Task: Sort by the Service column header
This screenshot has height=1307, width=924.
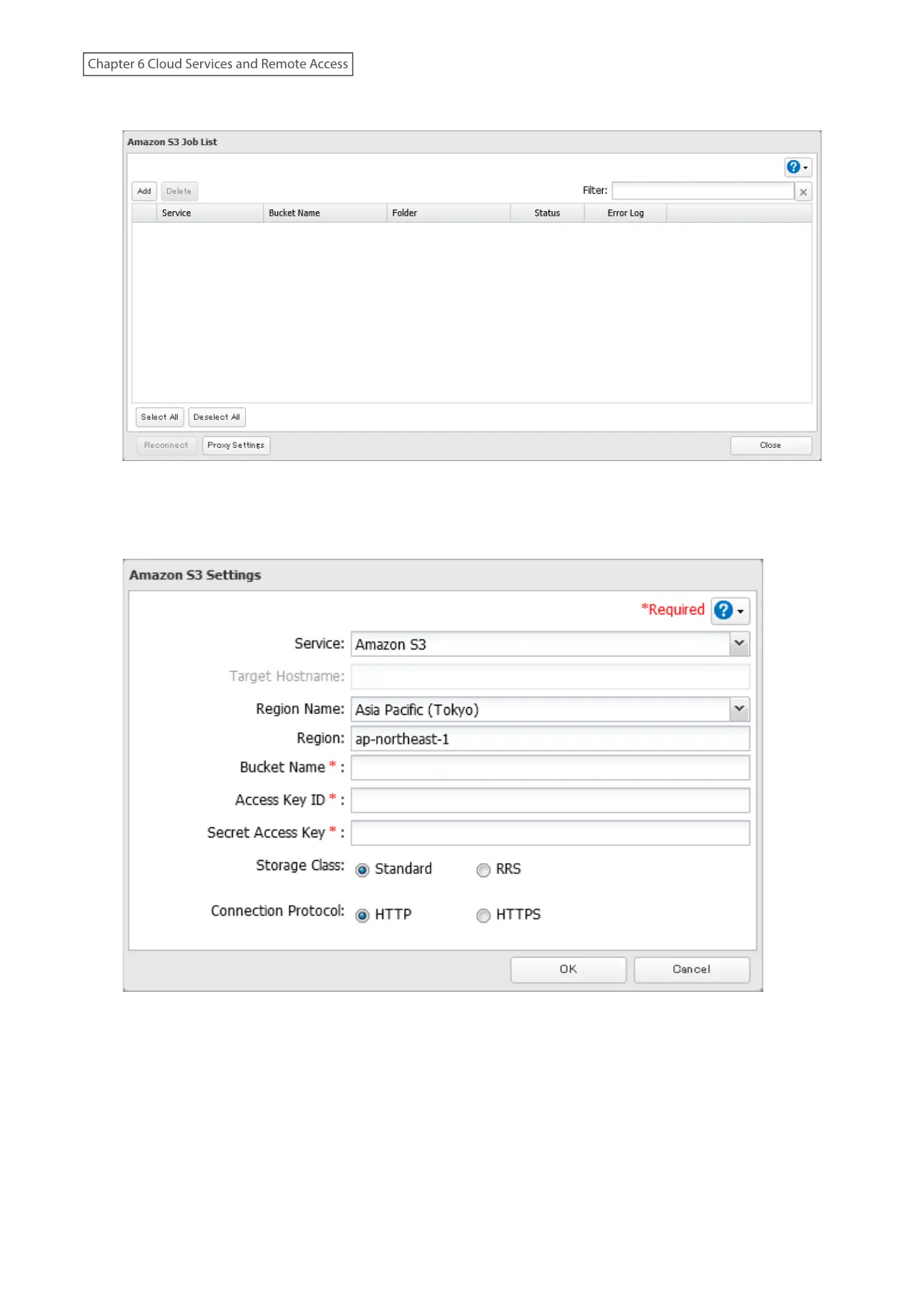Action: (210, 213)
